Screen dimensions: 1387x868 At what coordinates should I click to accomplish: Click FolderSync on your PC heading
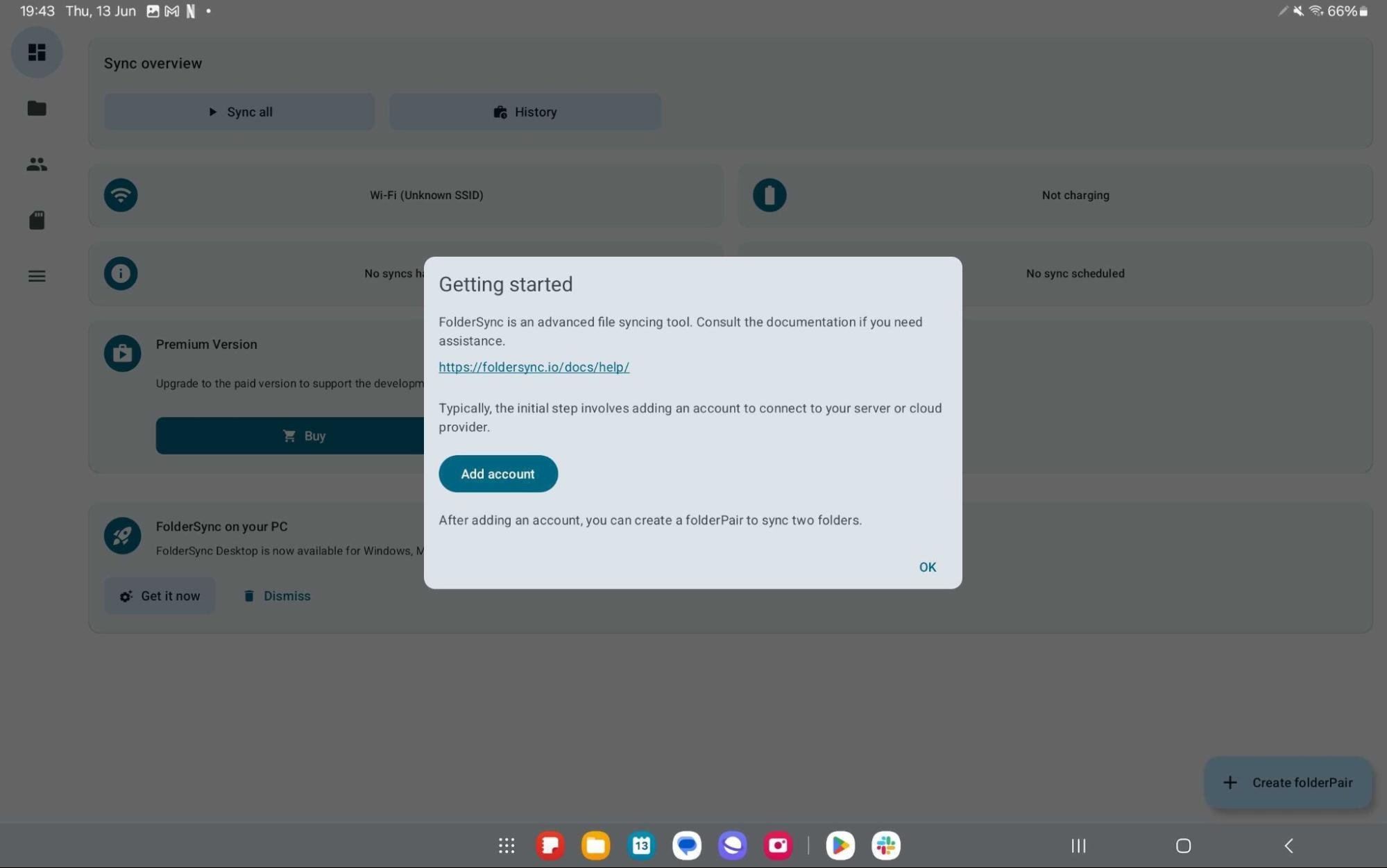pos(222,527)
